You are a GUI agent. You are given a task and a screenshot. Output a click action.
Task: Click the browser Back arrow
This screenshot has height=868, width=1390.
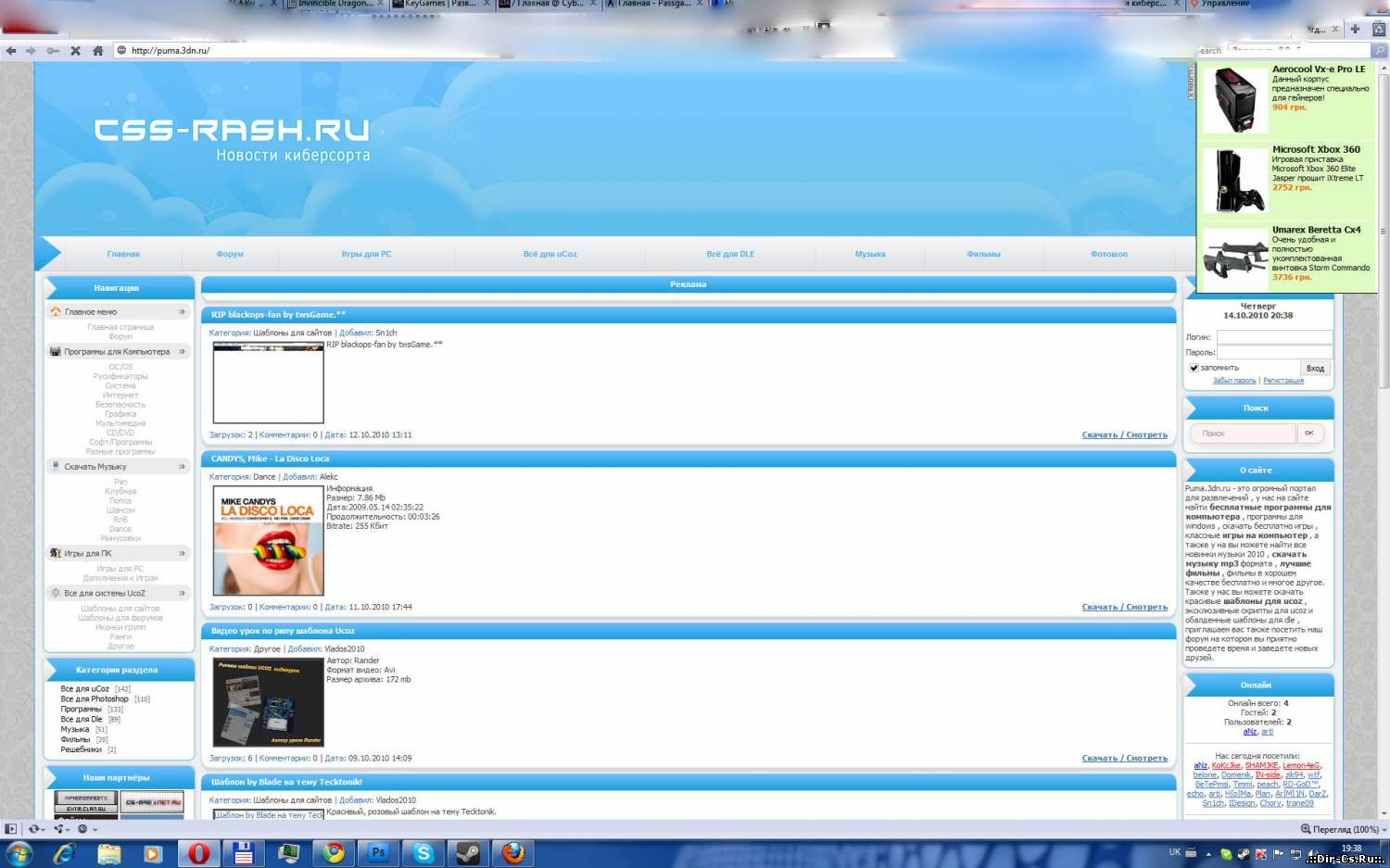pyautogui.click(x=11, y=50)
